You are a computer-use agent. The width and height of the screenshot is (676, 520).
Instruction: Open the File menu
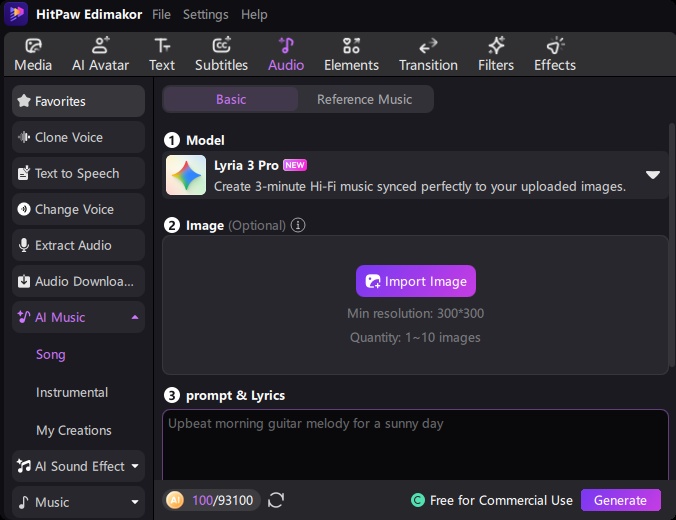(x=161, y=15)
